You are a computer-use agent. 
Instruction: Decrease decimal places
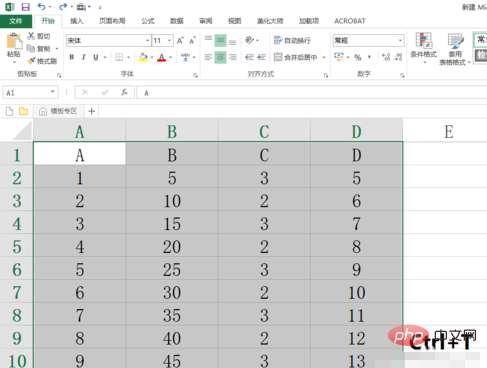click(398, 57)
